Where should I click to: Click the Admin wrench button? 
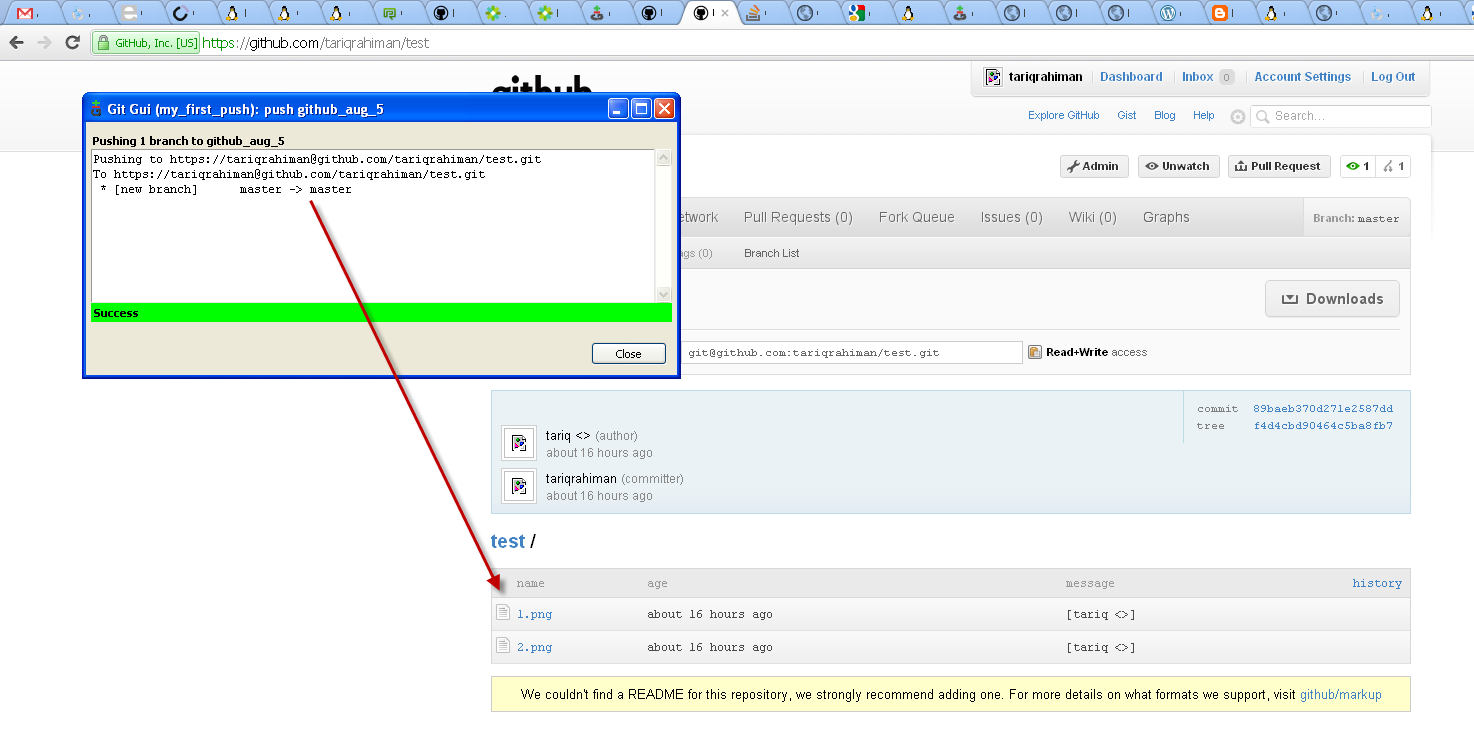1094,166
